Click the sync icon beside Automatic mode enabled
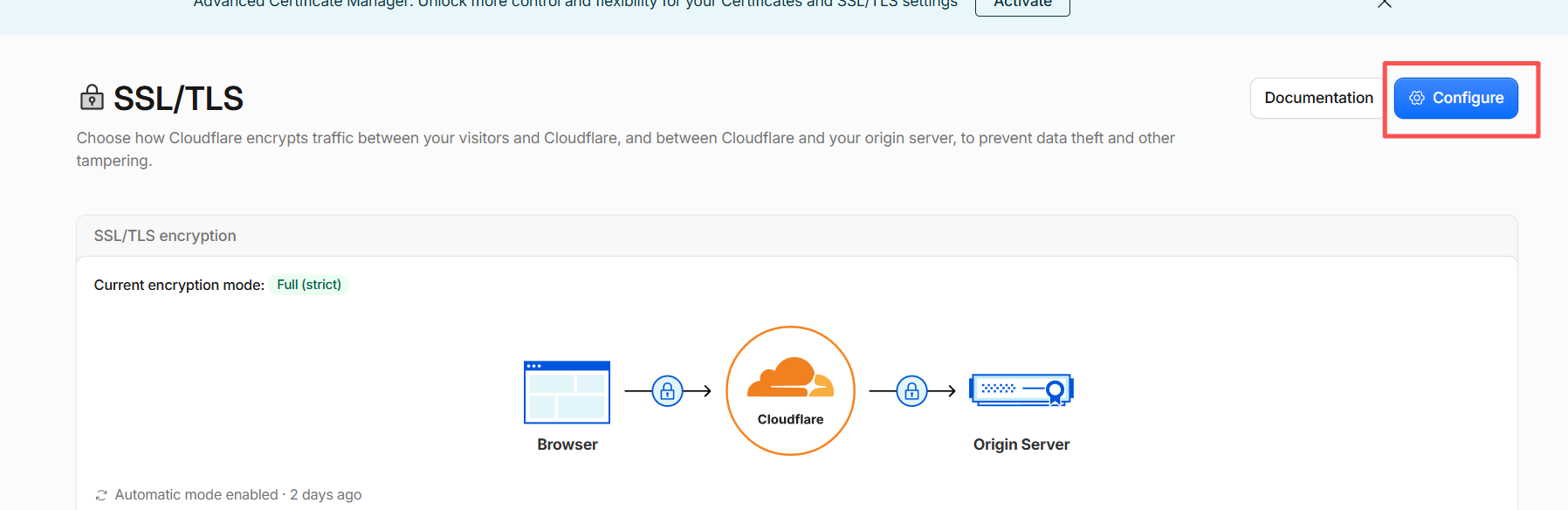The image size is (1568, 510). click(101, 495)
